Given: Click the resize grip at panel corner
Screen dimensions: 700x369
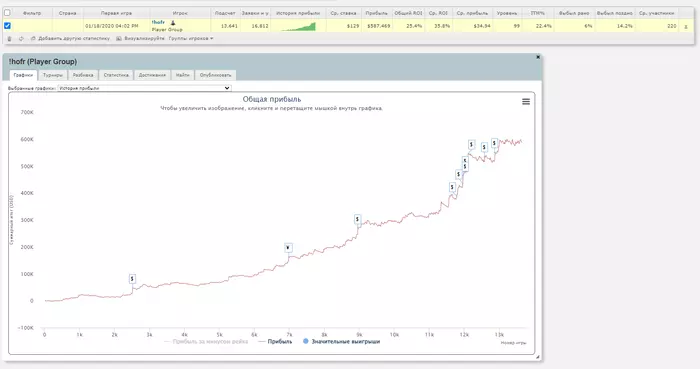Looking at the screenshot, I should tap(538, 357).
